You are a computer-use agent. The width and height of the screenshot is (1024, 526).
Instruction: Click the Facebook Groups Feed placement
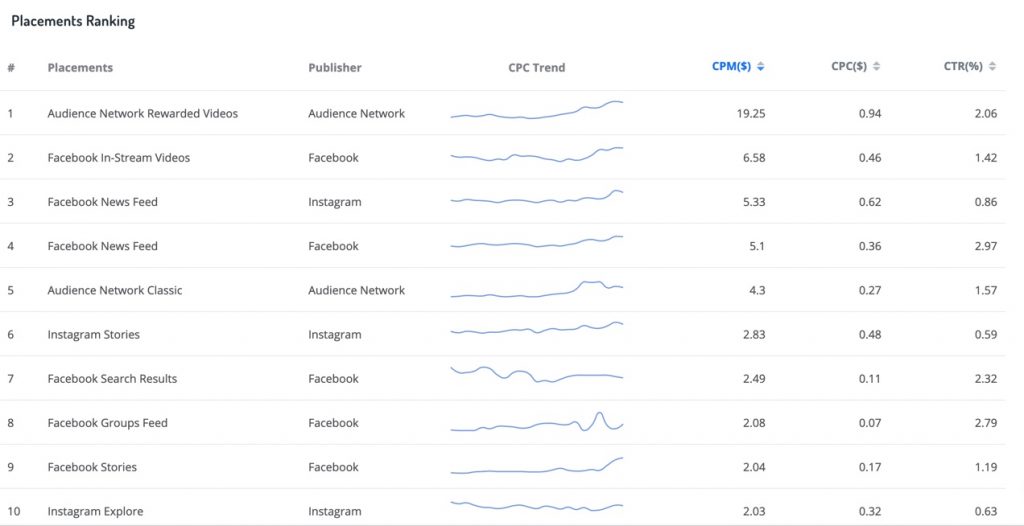point(108,423)
